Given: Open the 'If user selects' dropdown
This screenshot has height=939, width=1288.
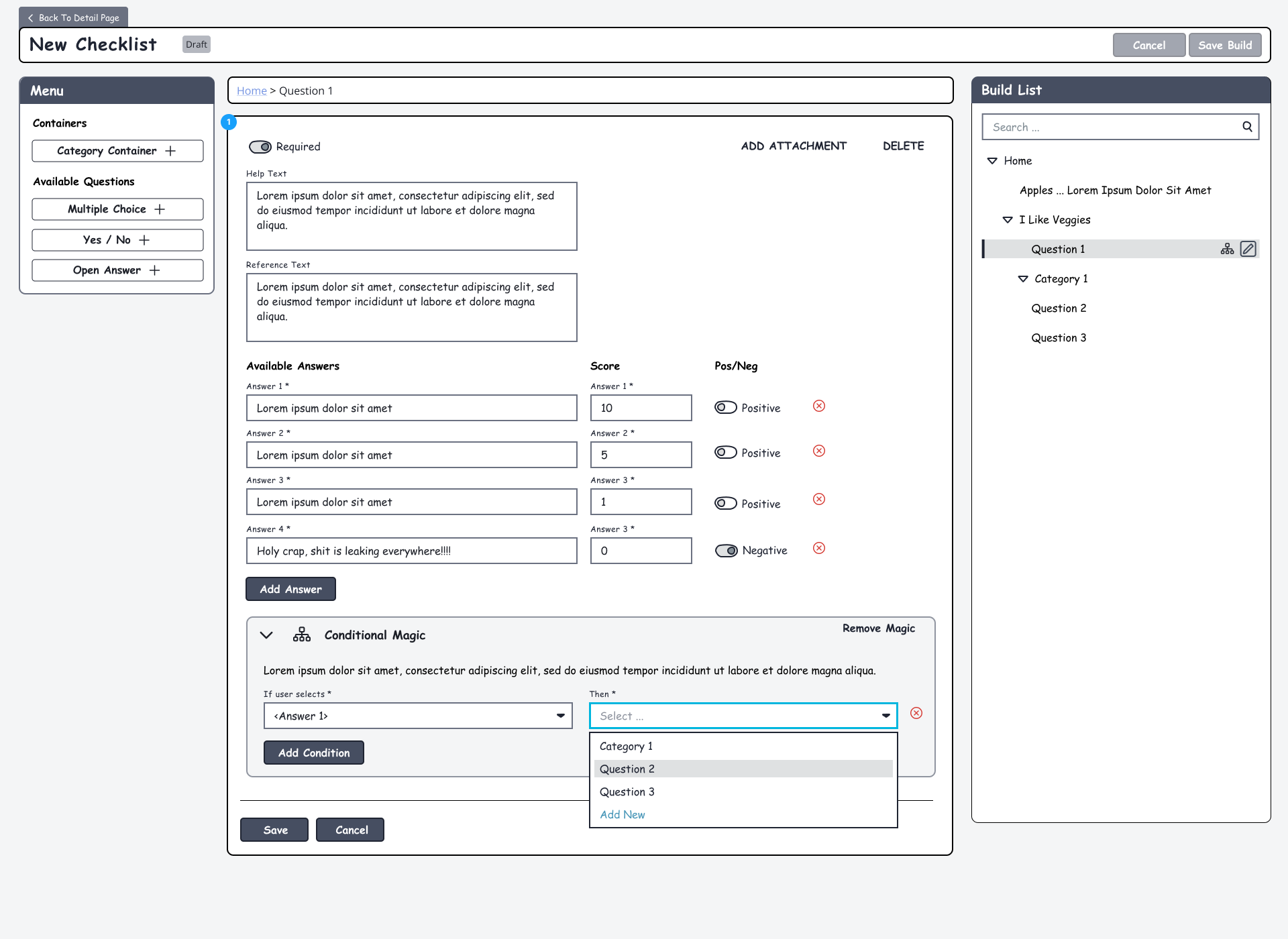Looking at the screenshot, I should coord(418,716).
